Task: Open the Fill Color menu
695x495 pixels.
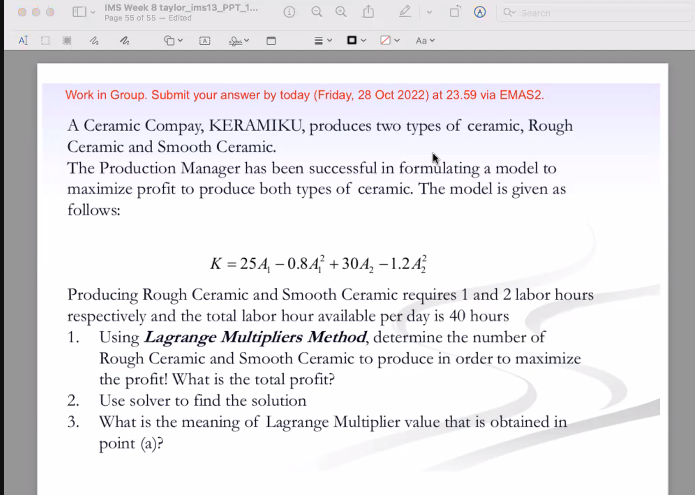Action: (x=390, y=41)
